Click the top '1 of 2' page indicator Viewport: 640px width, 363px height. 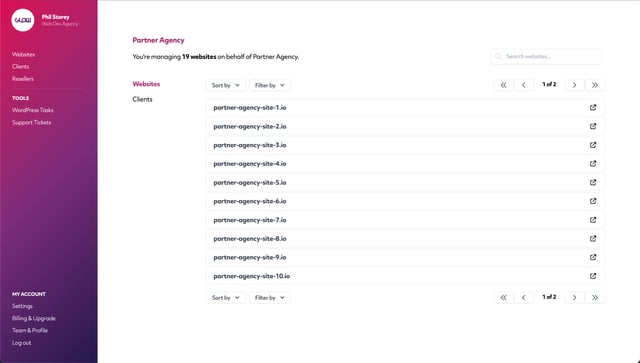549,84
